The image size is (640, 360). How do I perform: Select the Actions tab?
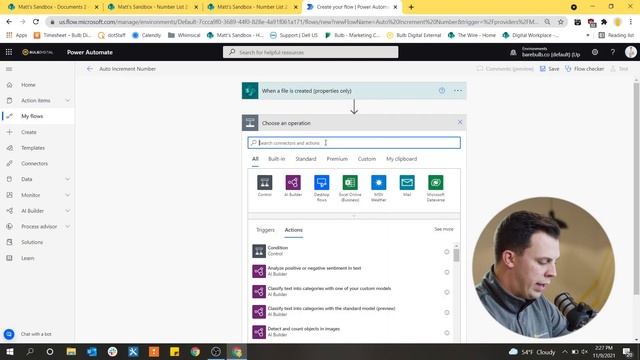click(x=293, y=230)
